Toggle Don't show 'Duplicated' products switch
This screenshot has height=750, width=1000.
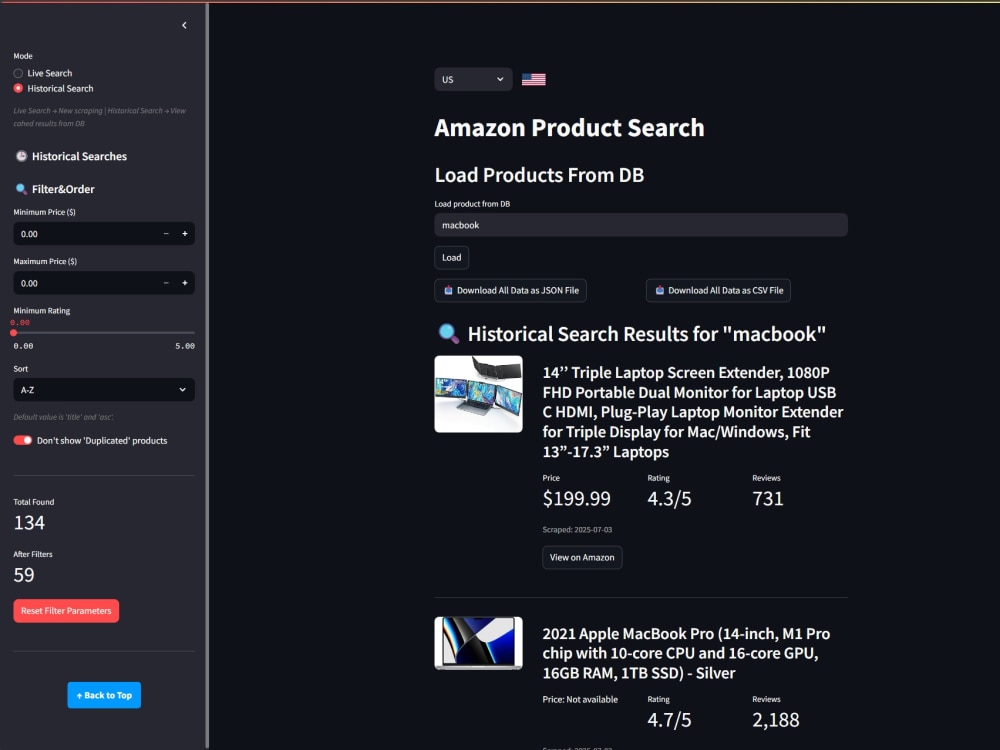coord(23,441)
